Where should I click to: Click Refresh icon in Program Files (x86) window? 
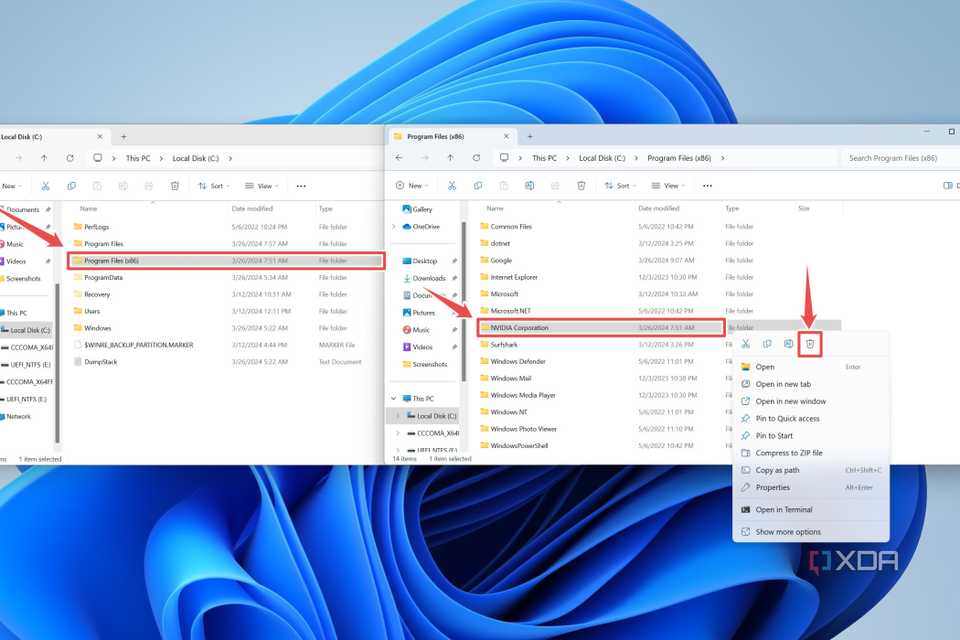pyautogui.click(x=476, y=158)
